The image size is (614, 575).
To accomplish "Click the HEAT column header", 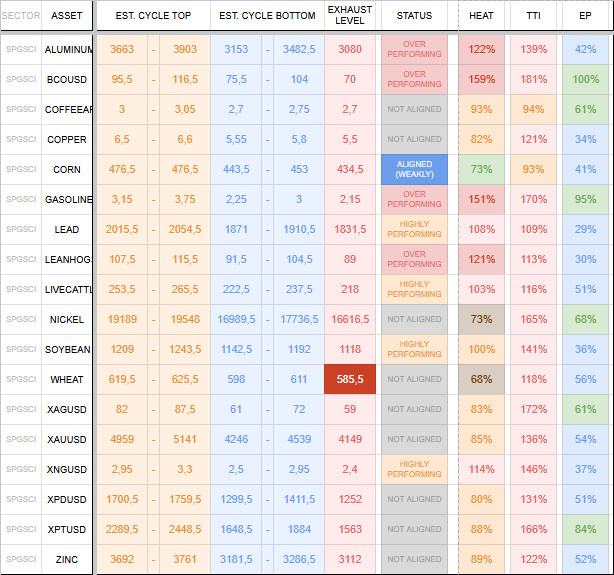I will point(481,16).
